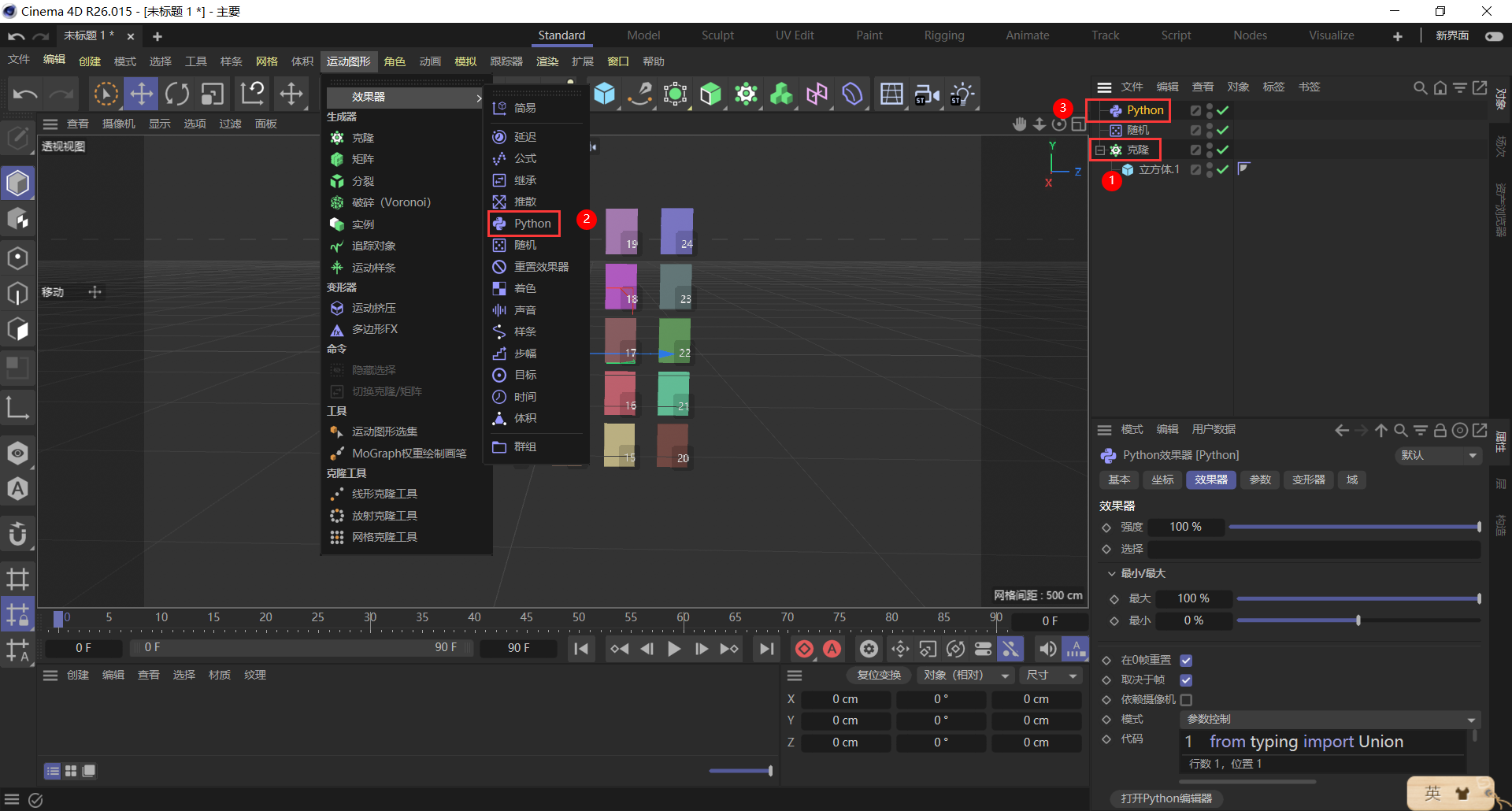Image resolution: width=1512 pixels, height=811 pixels.
Task: Click the 复位变换 reset transform button
Action: (879, 676)
